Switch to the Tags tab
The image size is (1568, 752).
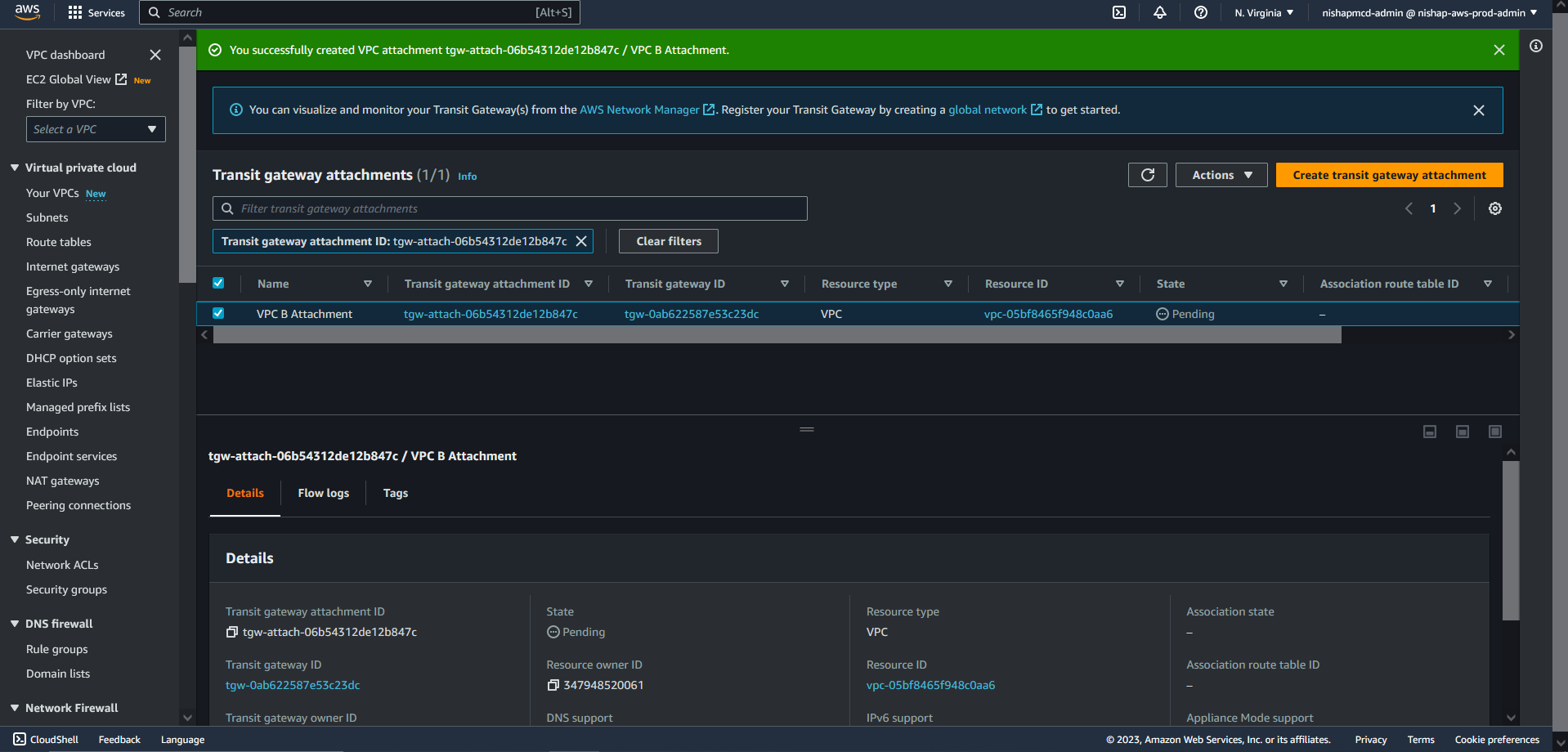coord(395,493)
